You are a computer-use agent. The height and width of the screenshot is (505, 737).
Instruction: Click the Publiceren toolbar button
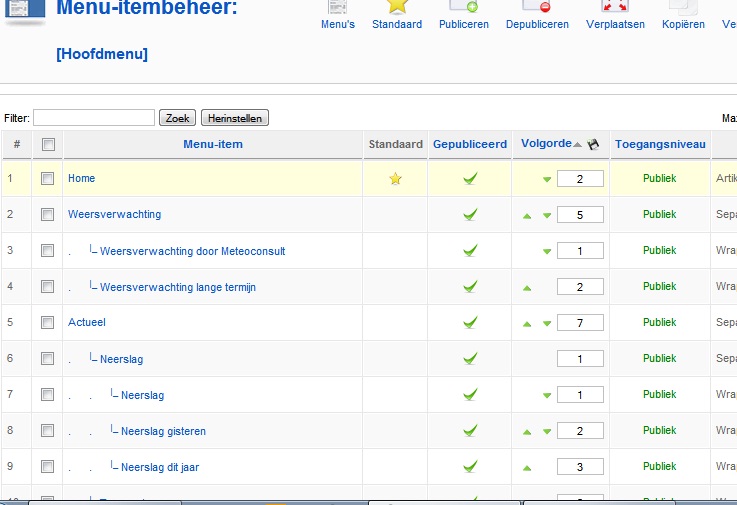pyautogui.click(x=463, y=15)
